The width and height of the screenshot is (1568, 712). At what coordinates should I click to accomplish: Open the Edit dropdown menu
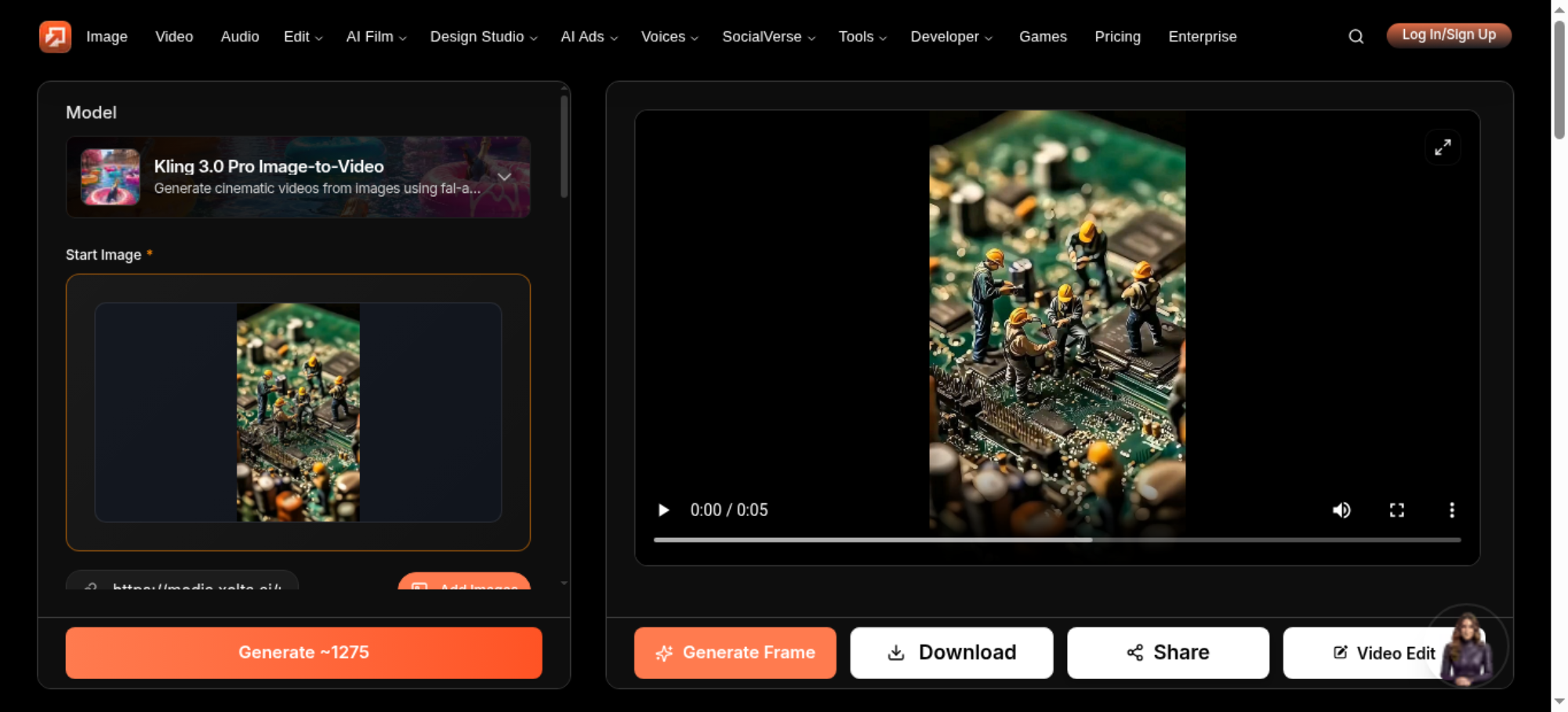pos(303,37)
